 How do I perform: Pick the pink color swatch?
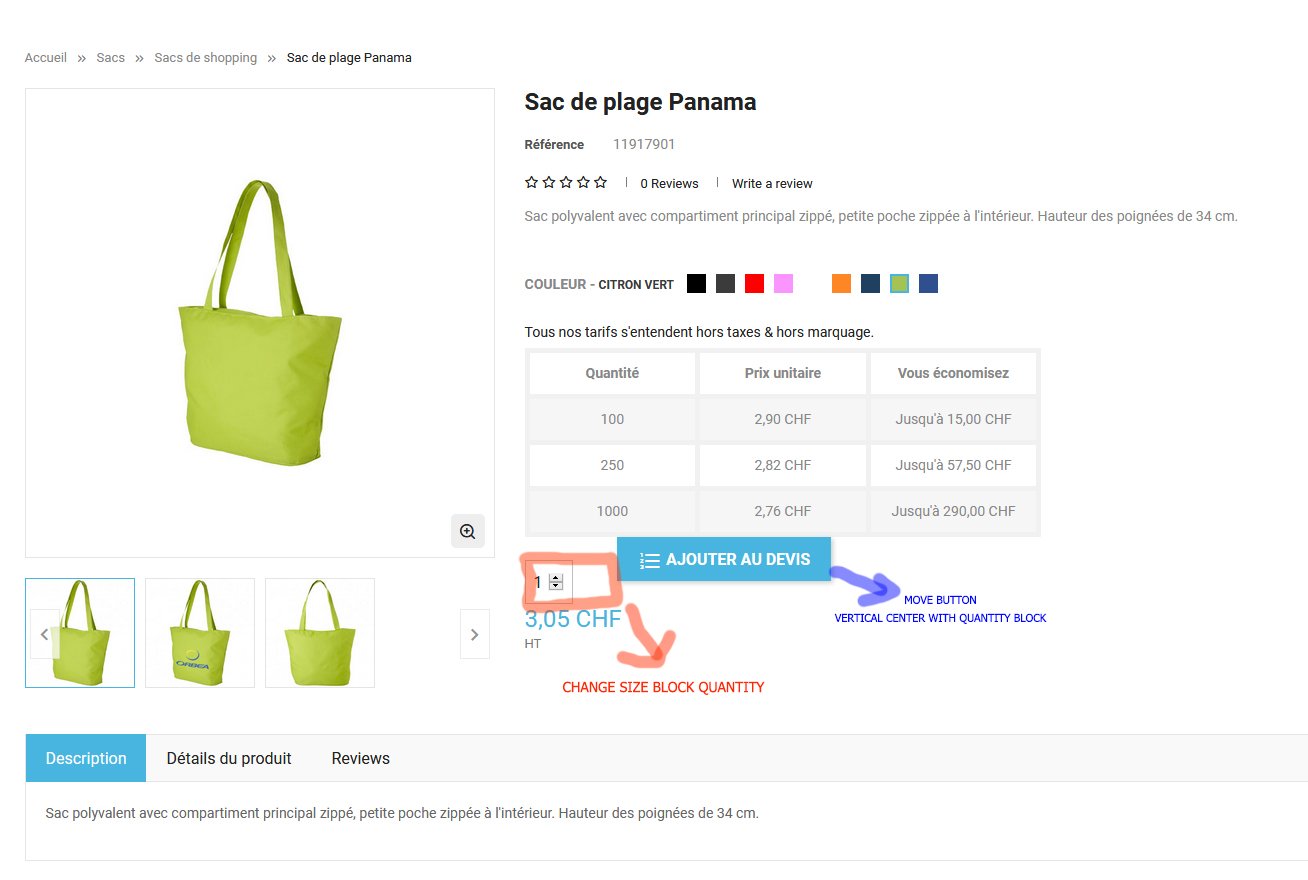pos(784,284)
